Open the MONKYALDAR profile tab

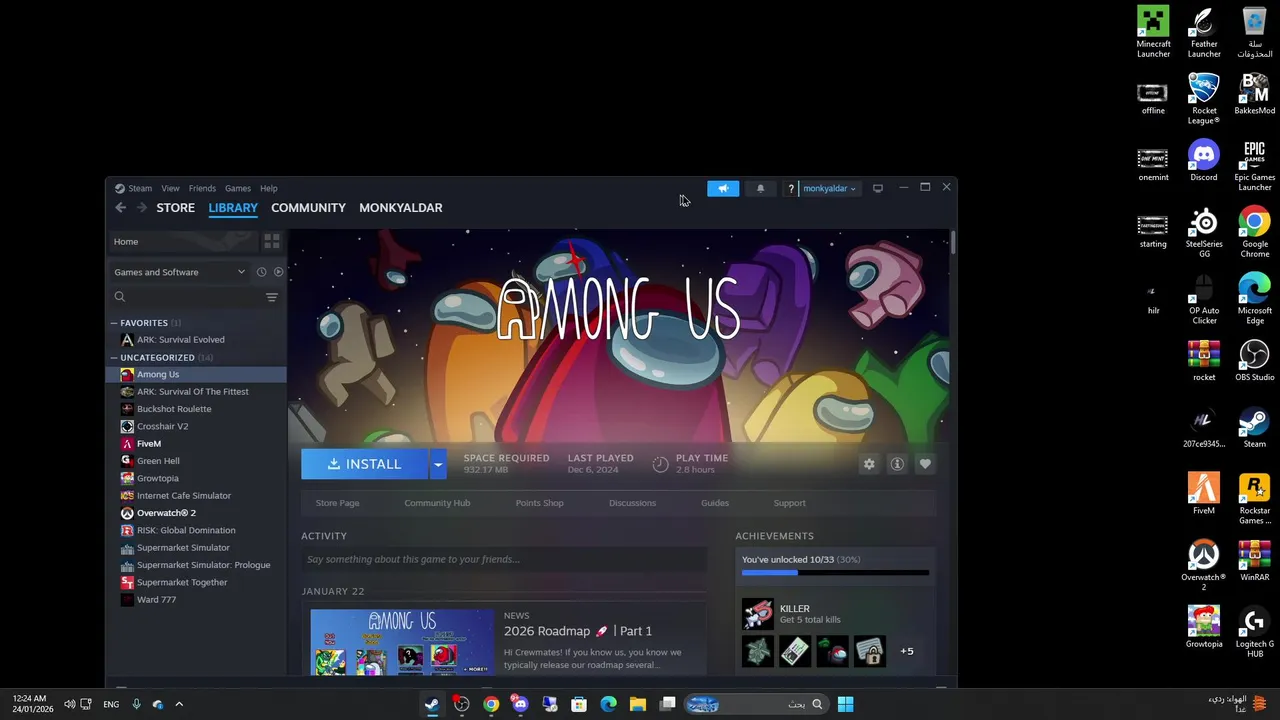click(401, 208)
